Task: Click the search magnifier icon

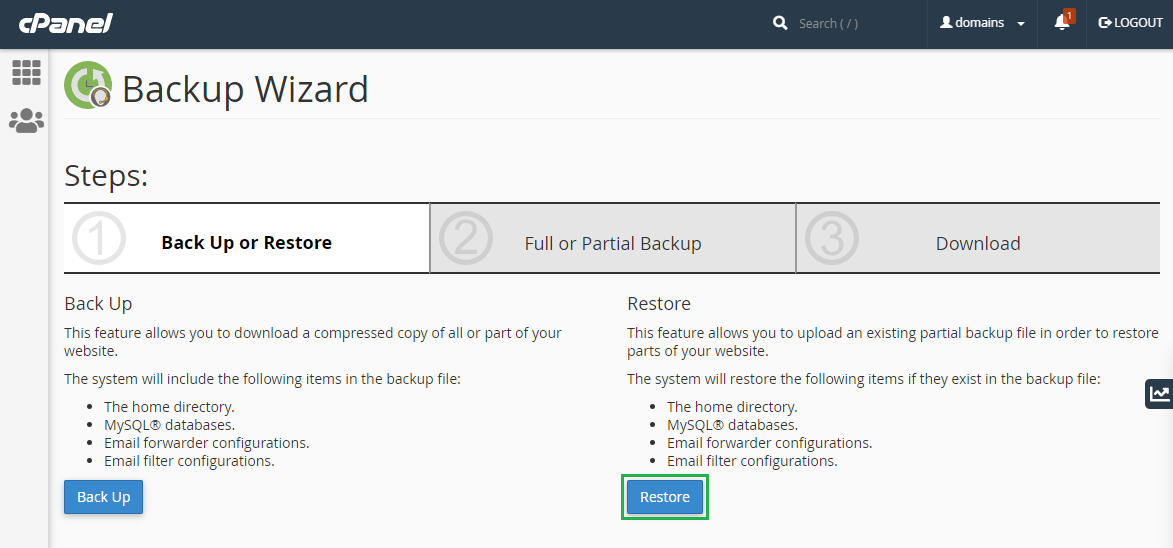Action: point(780,23)
